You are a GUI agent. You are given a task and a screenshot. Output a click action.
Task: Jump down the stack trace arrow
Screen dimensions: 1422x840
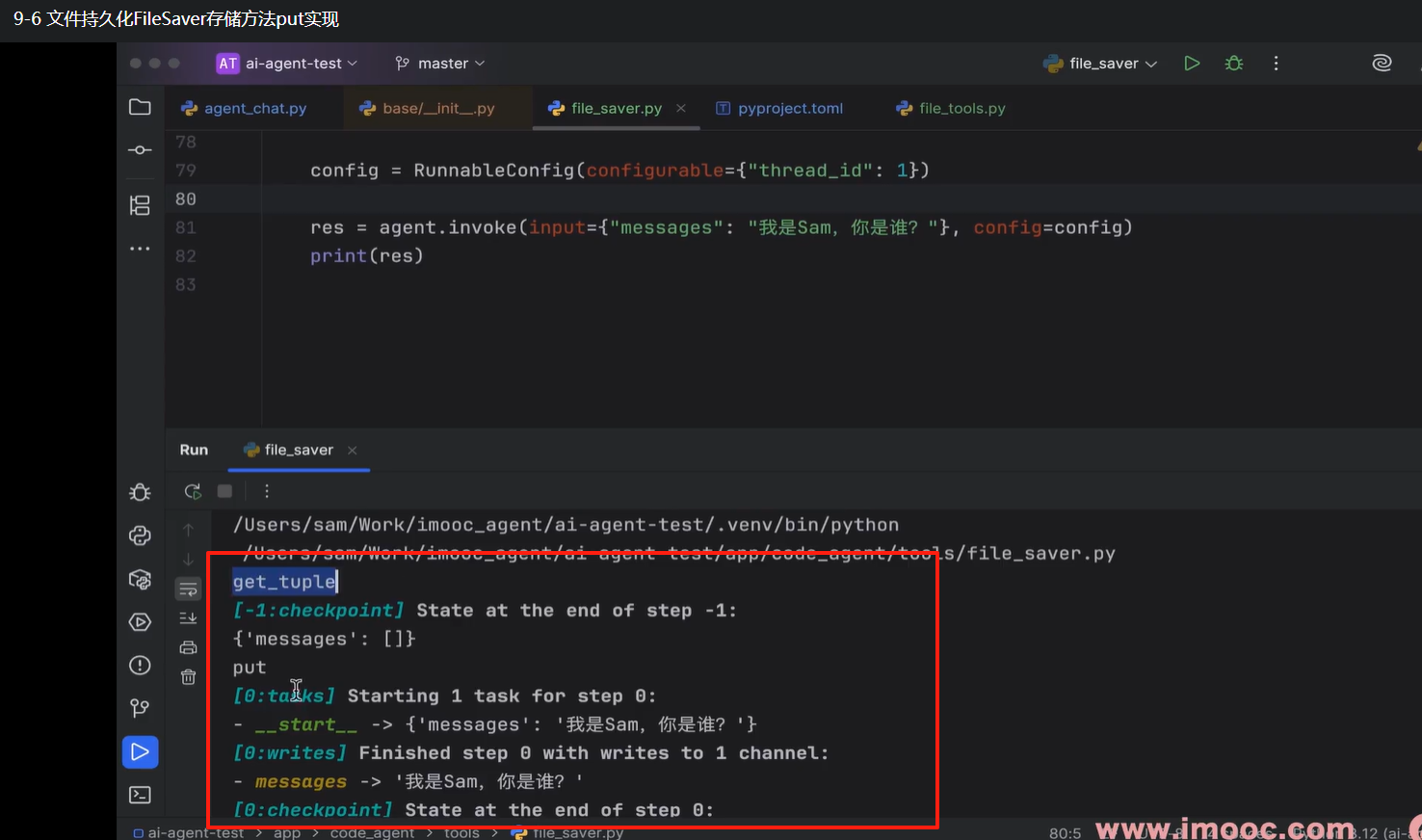188,560
